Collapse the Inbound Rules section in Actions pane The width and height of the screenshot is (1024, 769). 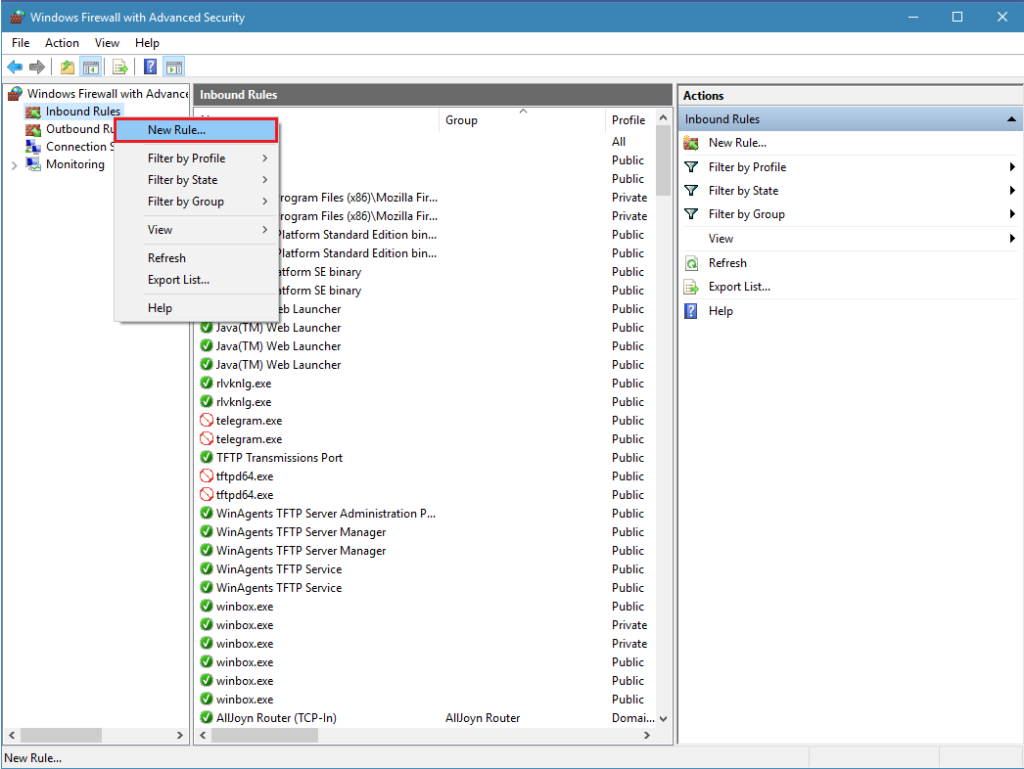pyautogui.click(x=1011, y=119)
